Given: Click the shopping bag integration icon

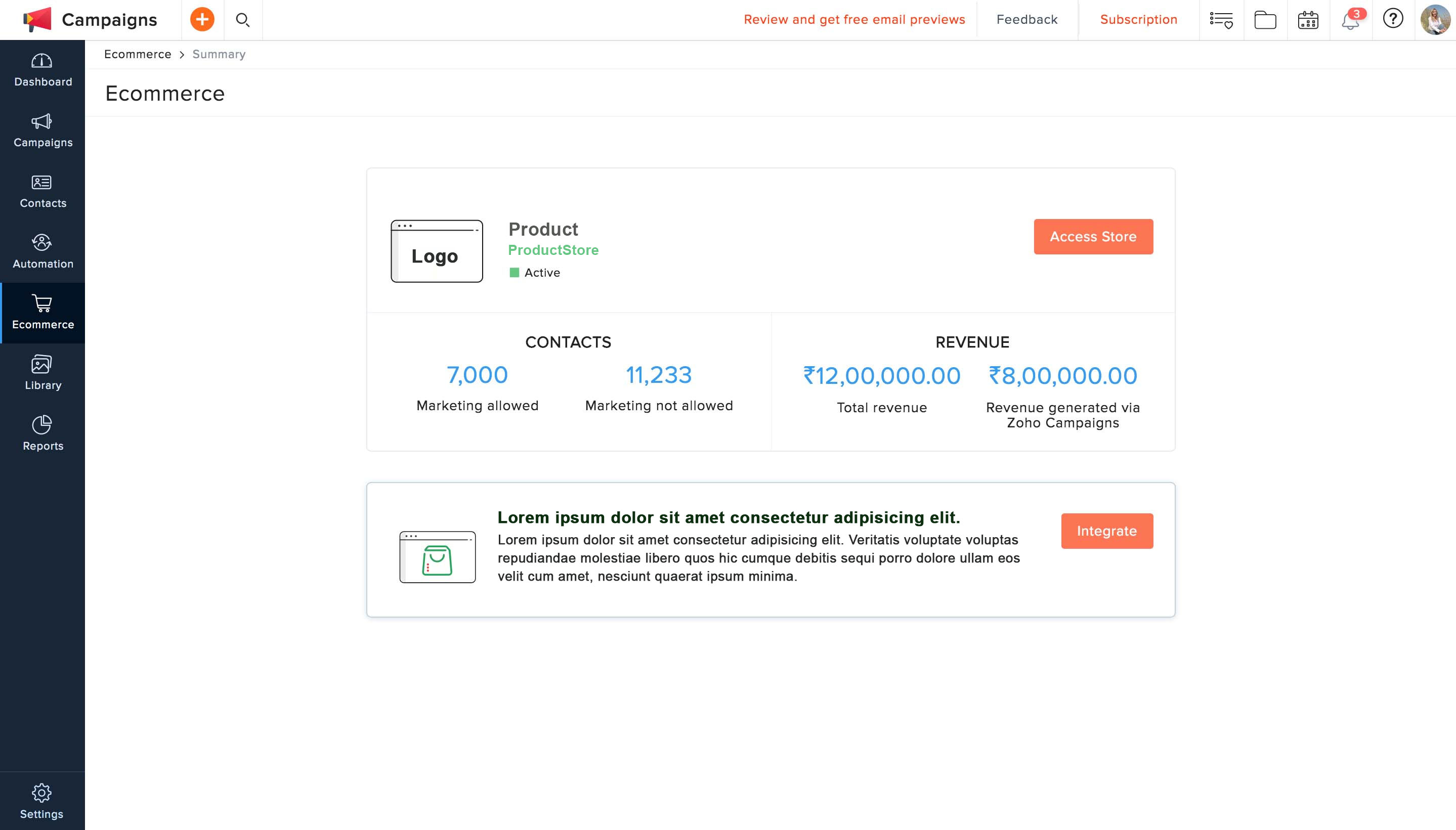Looking at the screenshot, I should click(x=437, y=557).
